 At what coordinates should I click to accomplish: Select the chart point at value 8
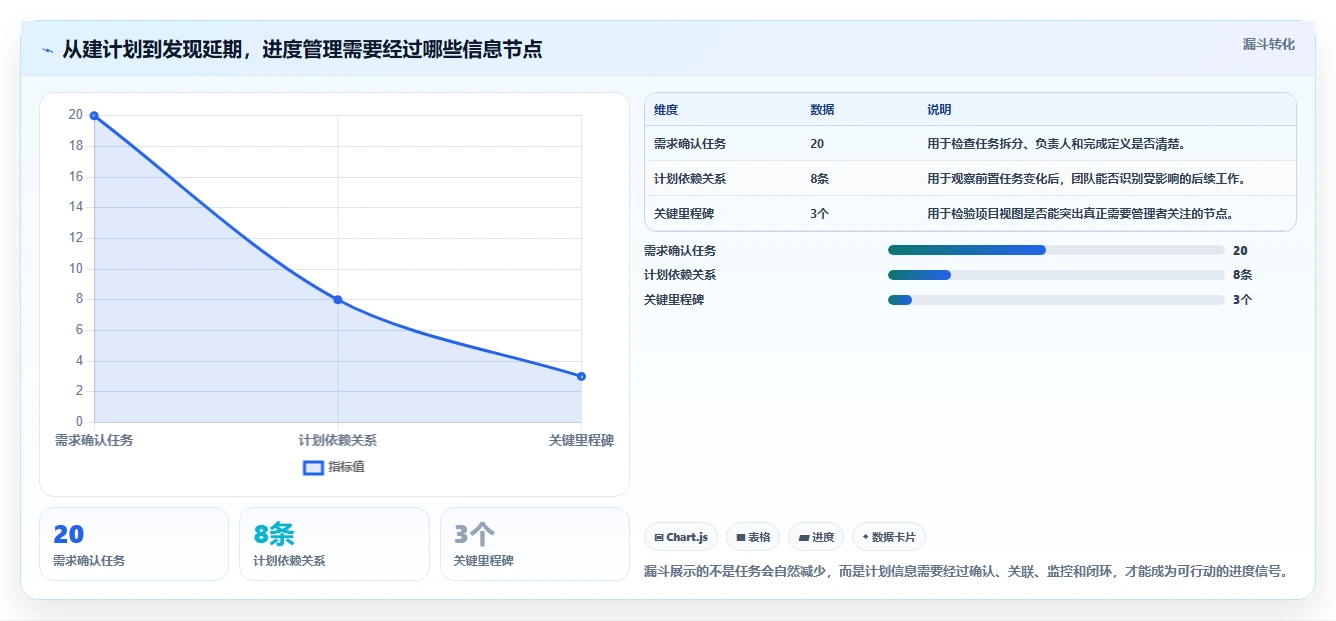point(338,300)
